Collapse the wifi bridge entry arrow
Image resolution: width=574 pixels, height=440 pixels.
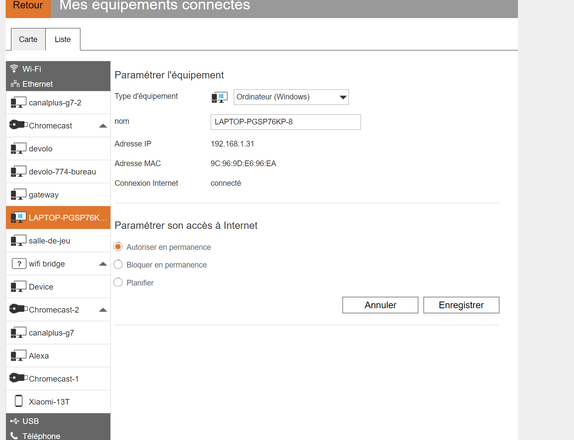click(103, 264)
